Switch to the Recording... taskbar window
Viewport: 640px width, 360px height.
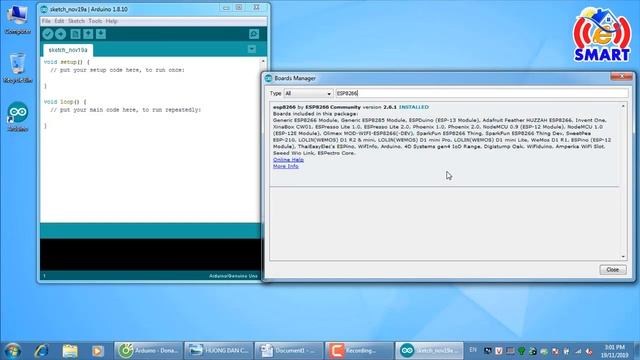pos(359,351)
